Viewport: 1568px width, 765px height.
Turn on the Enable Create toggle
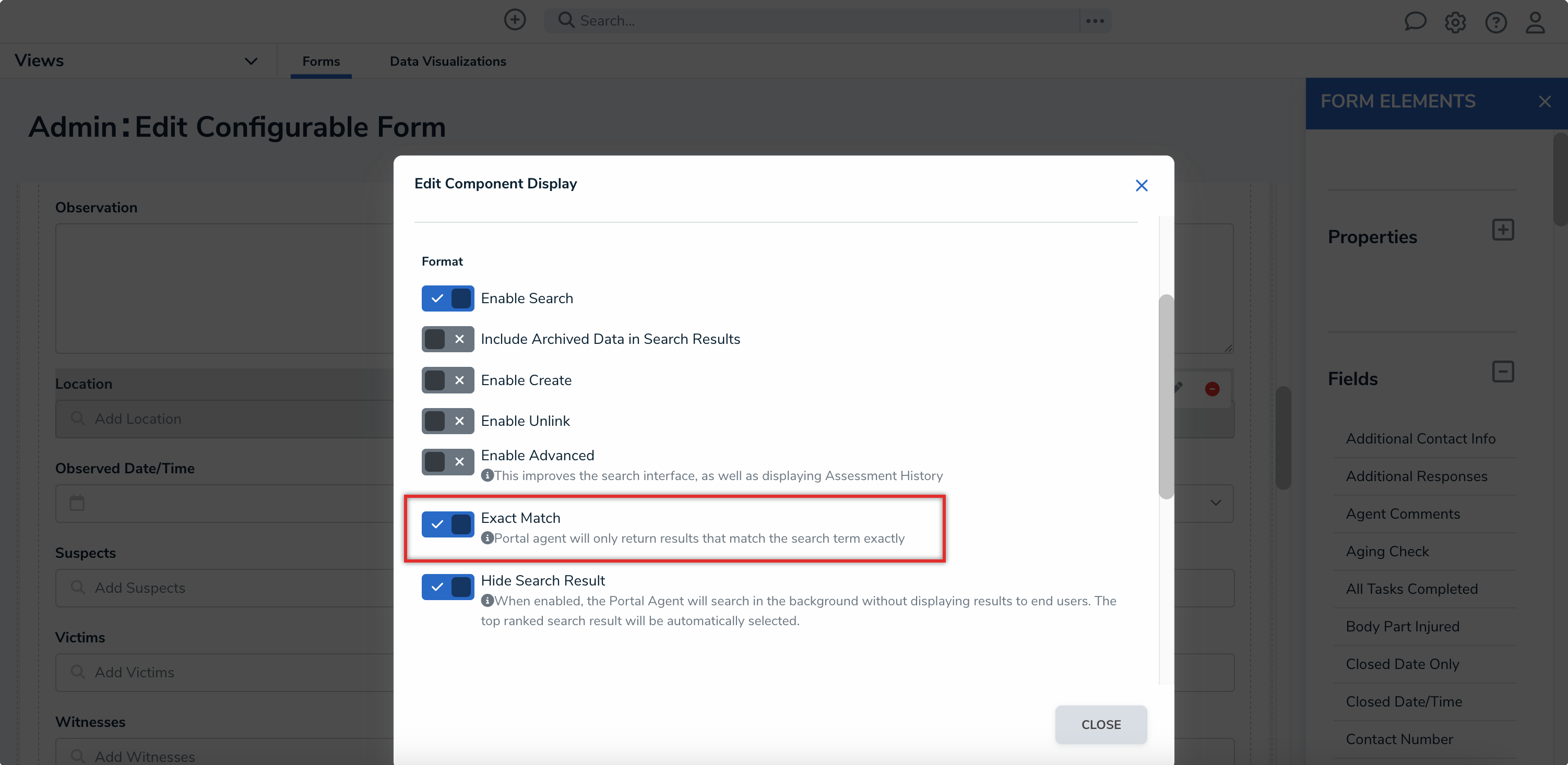(447, 380)
